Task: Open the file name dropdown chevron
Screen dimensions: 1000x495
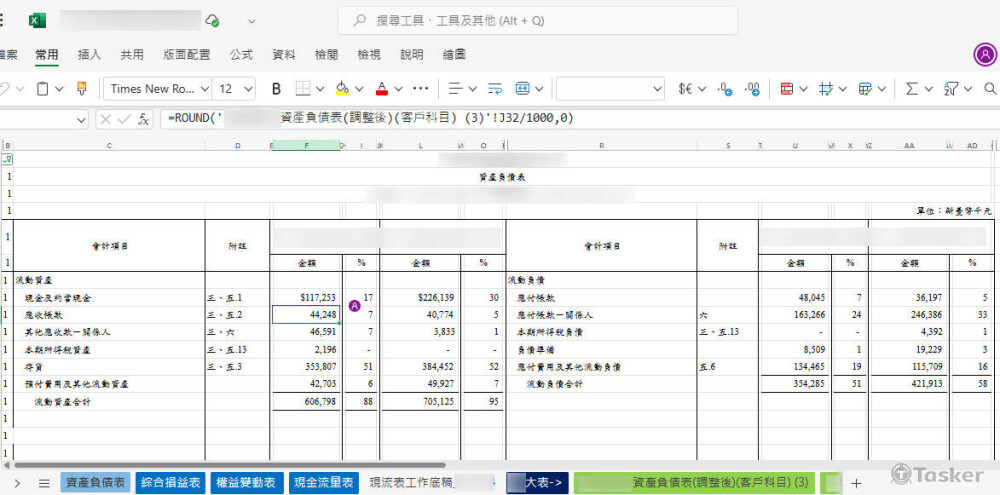Action: click(252, 21)
